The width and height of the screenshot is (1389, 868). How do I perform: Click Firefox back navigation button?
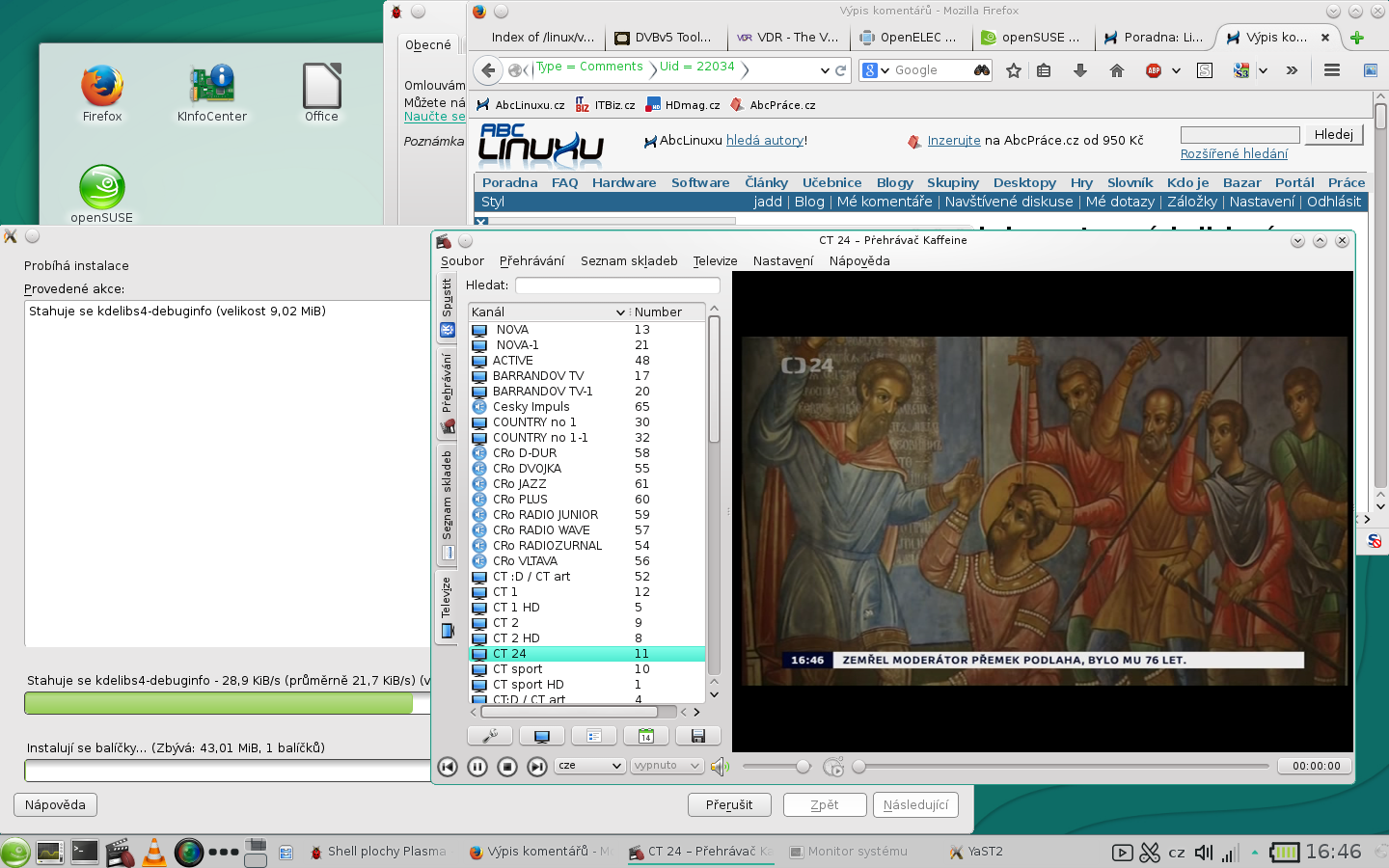(488, 70)
